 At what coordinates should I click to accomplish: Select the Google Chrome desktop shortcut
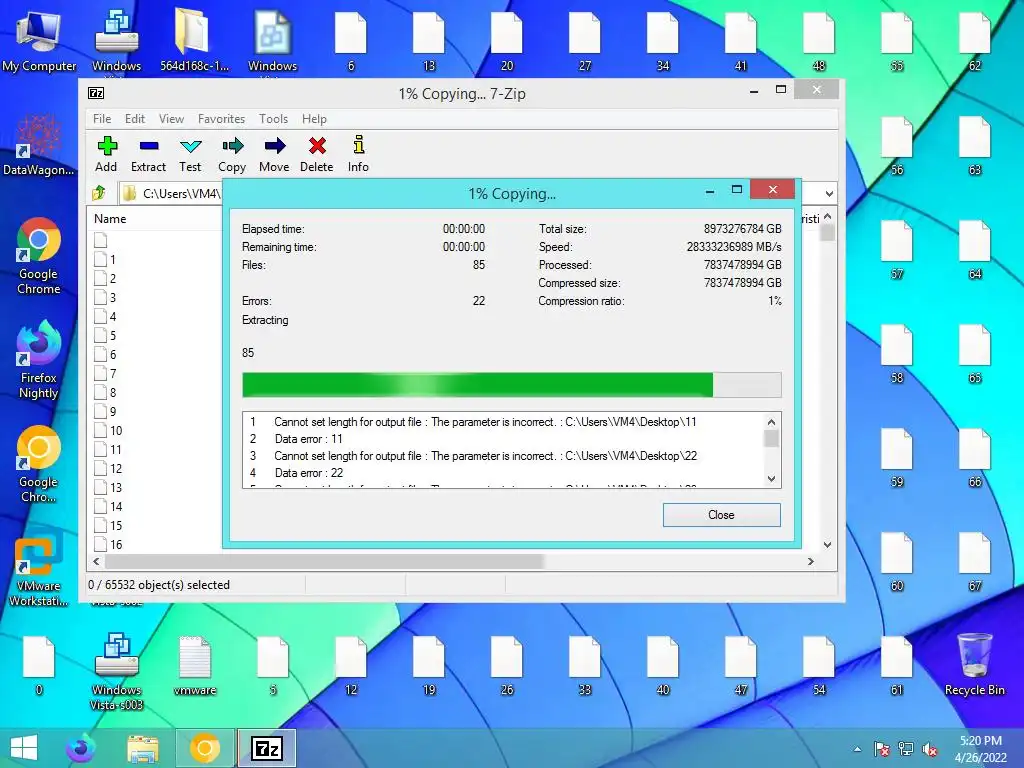coord(39,256)
